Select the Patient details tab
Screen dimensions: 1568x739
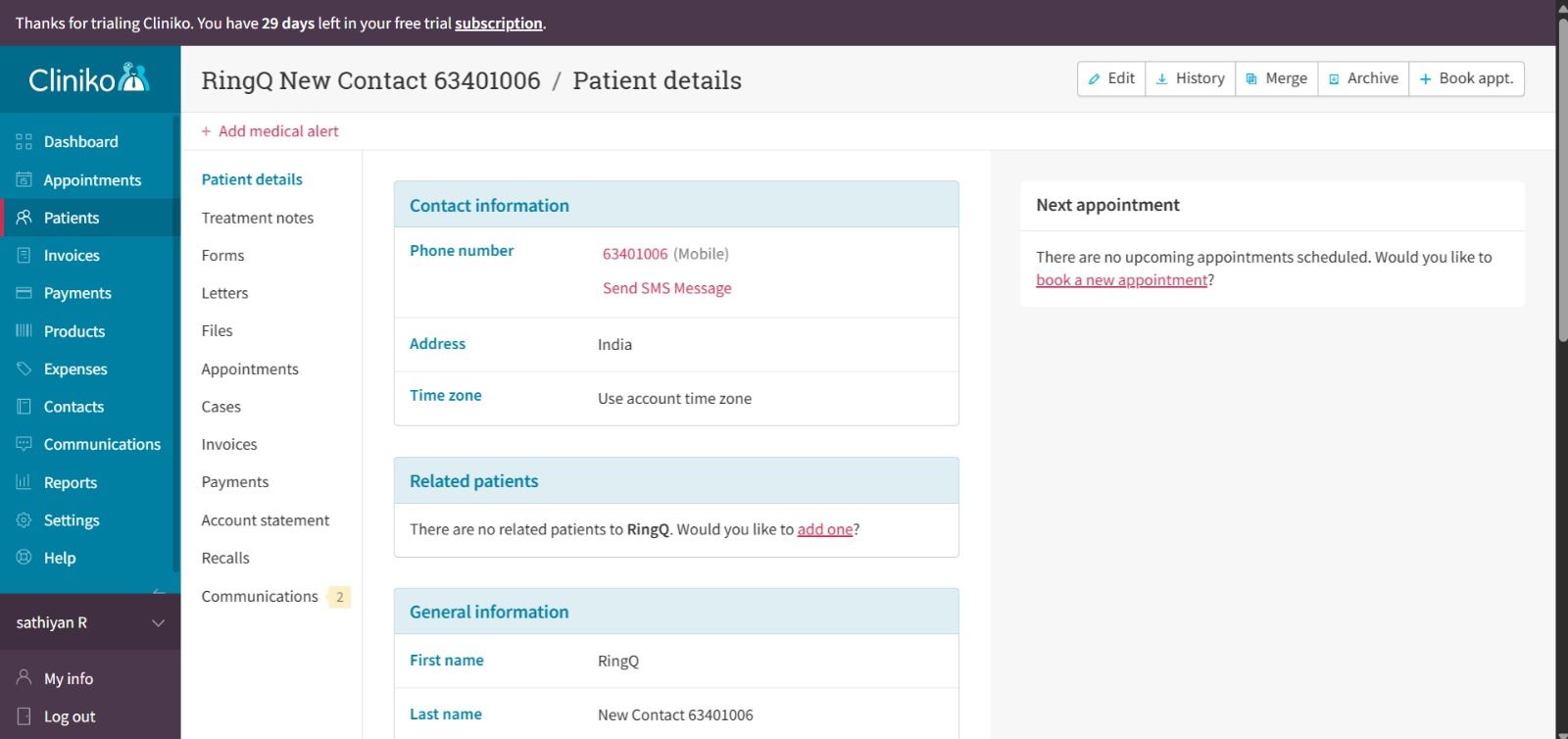[x=252, y=179]
